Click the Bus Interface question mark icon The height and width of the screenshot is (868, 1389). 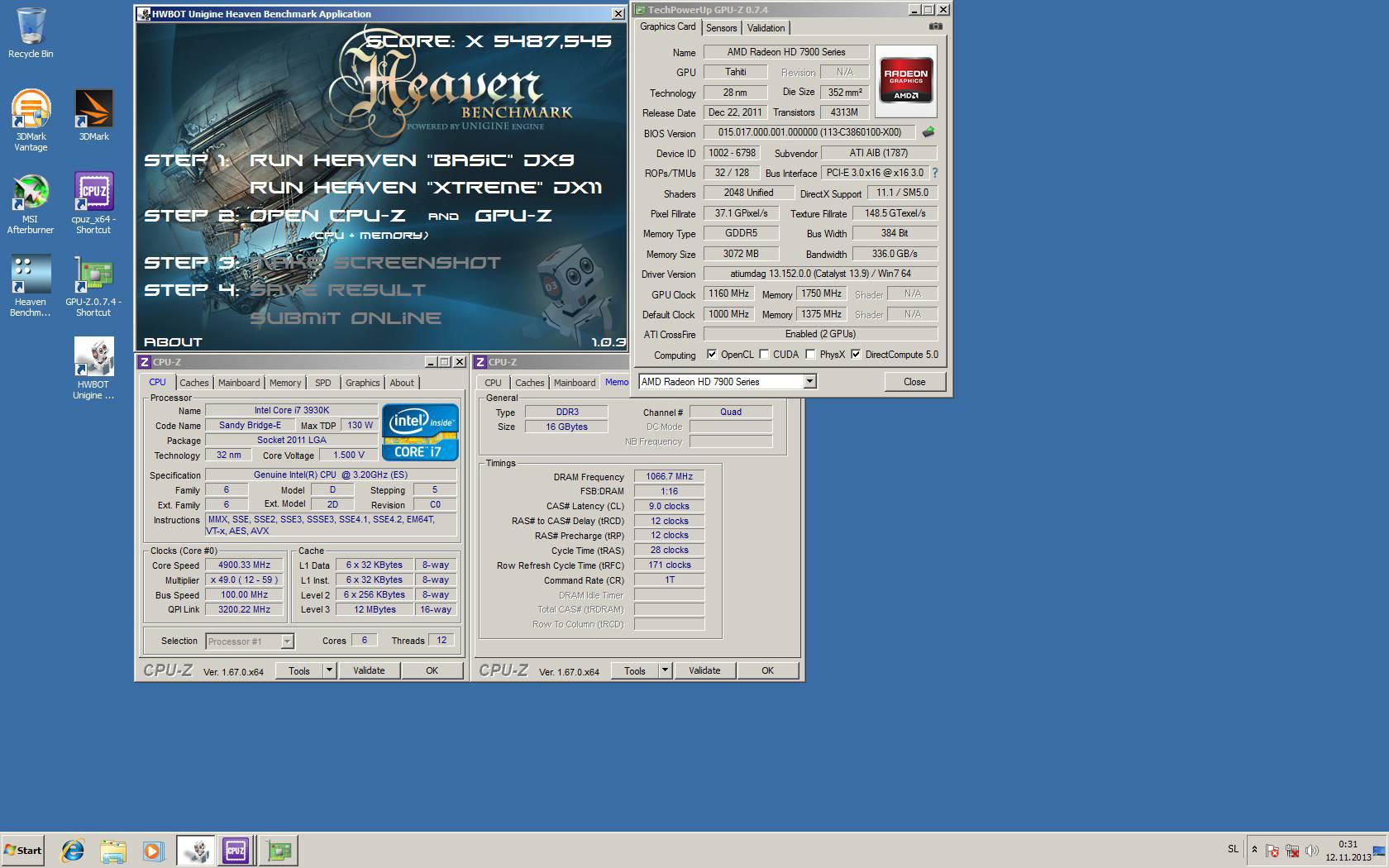click(x=935, y=173)
